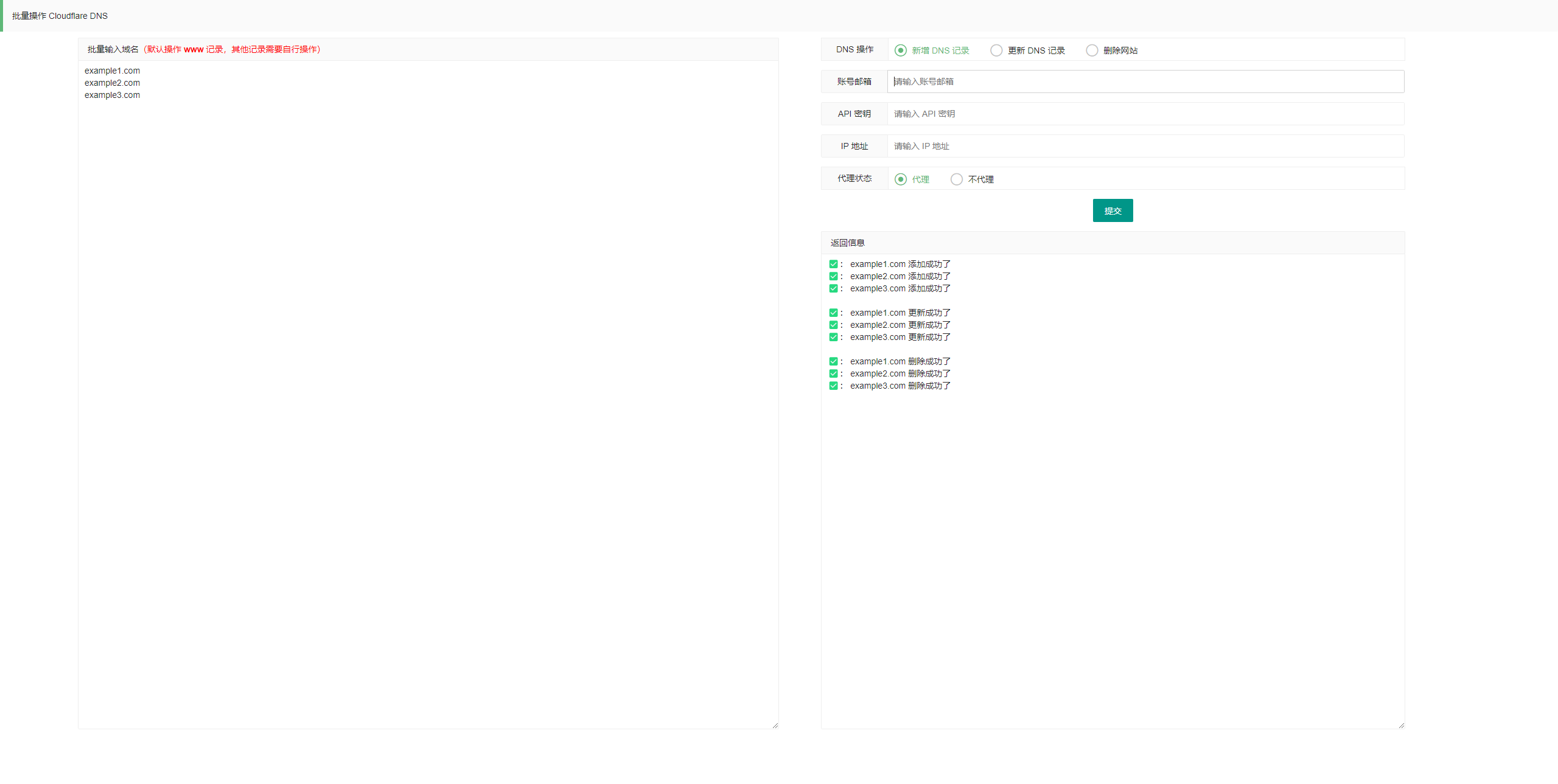This screenshot has height=784, width=1558.
Task: Click the 批量操作 Cloudflare DNS page title
Action: coord(60,16)
